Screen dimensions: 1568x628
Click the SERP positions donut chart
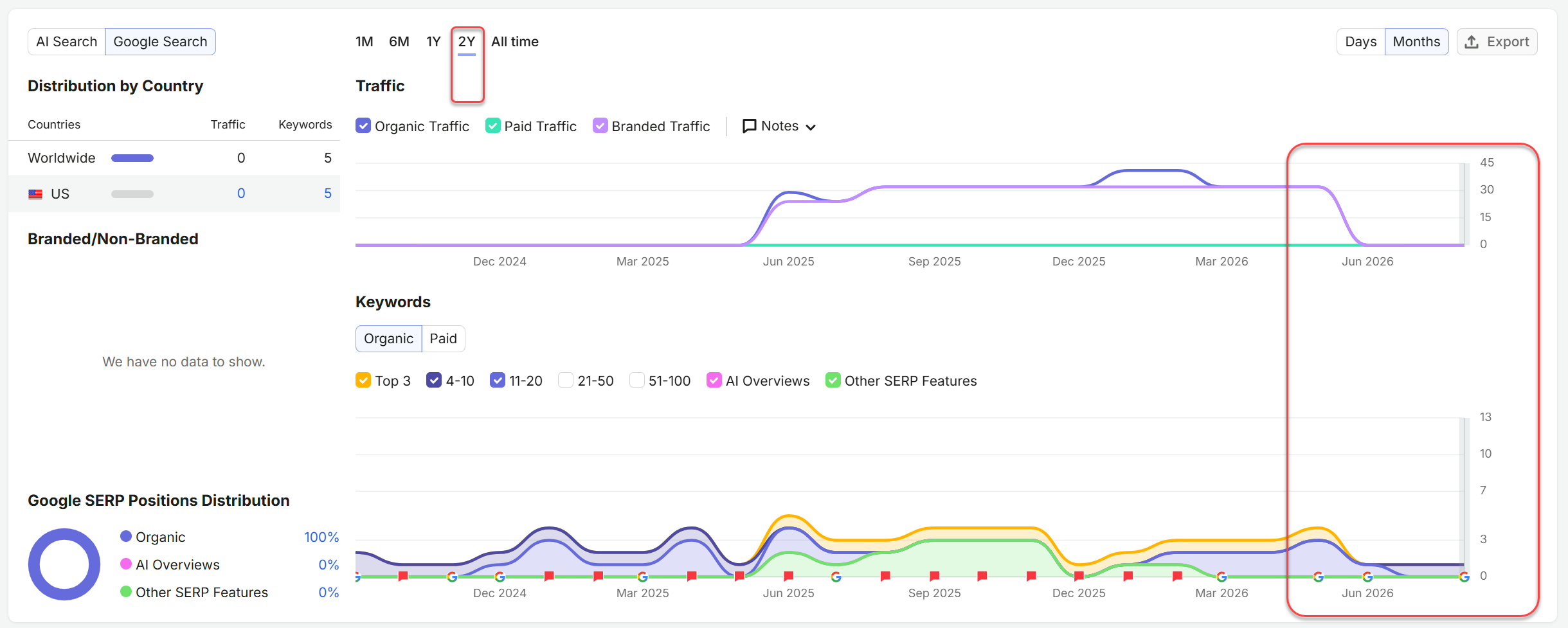coord(64,564)
